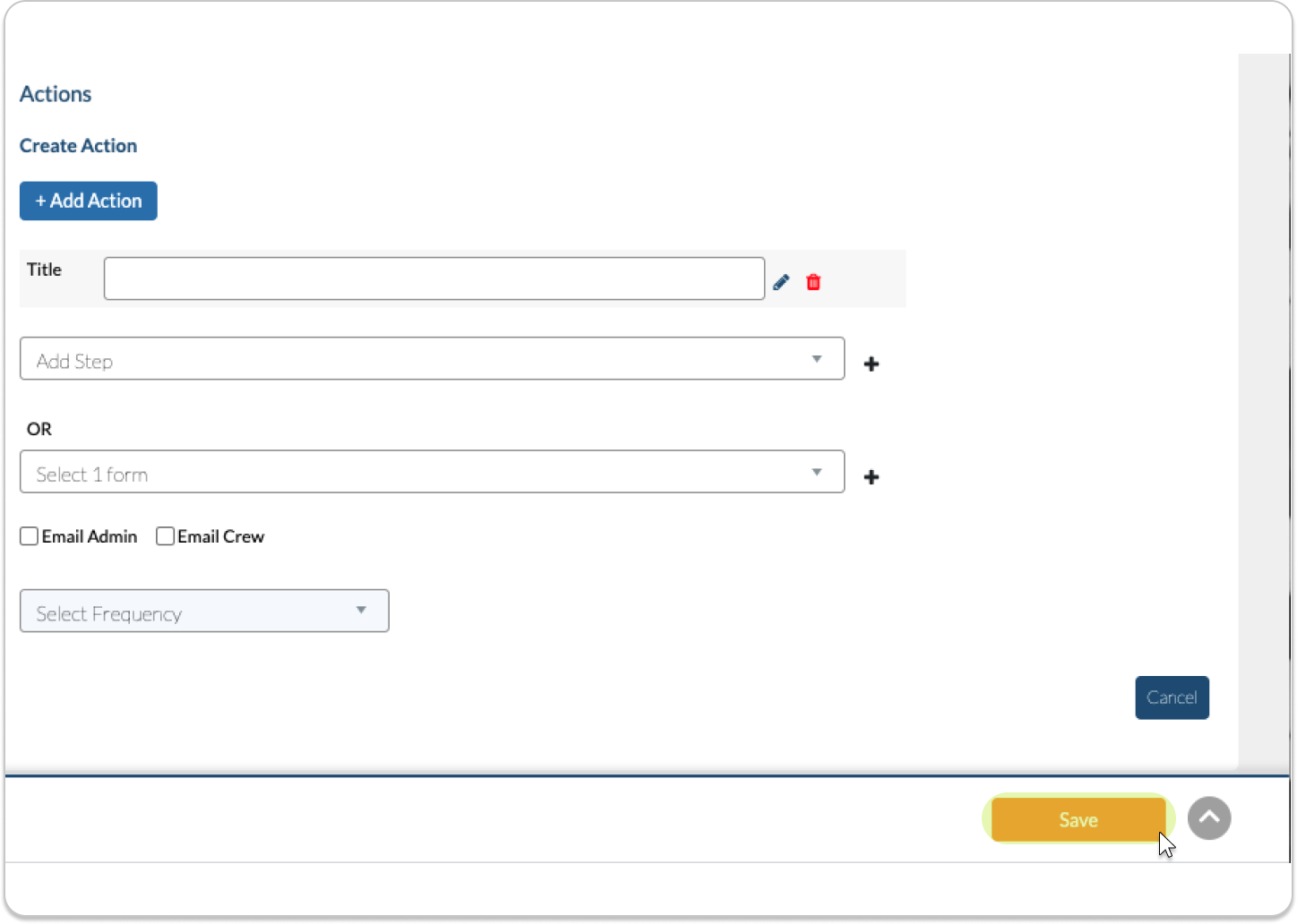1297x924 pixels.
Task: Click the Create Action heading
Action: (x=79, y=146)
